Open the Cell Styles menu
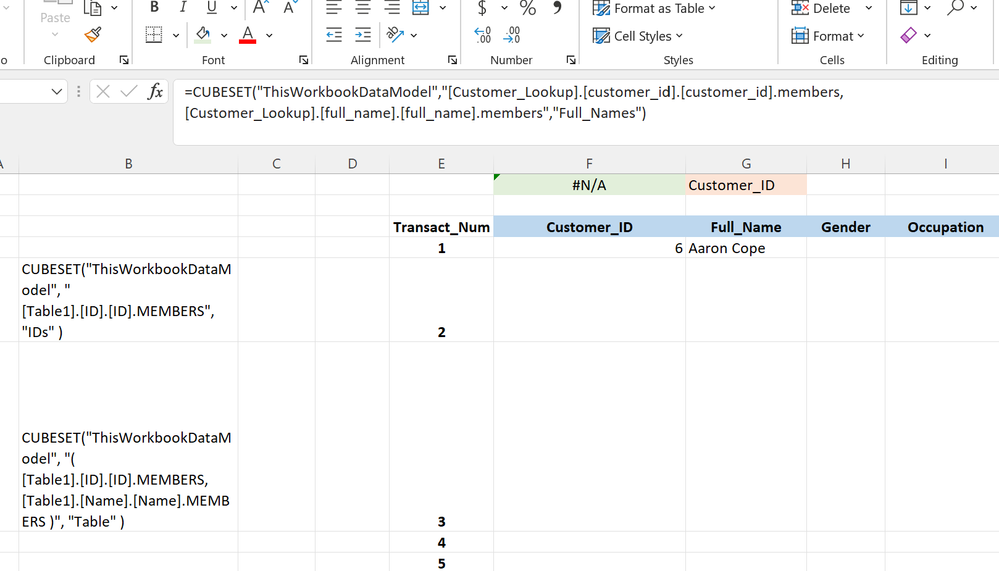The height and width of the screenshot is (571, 999). tap(638, 36)
